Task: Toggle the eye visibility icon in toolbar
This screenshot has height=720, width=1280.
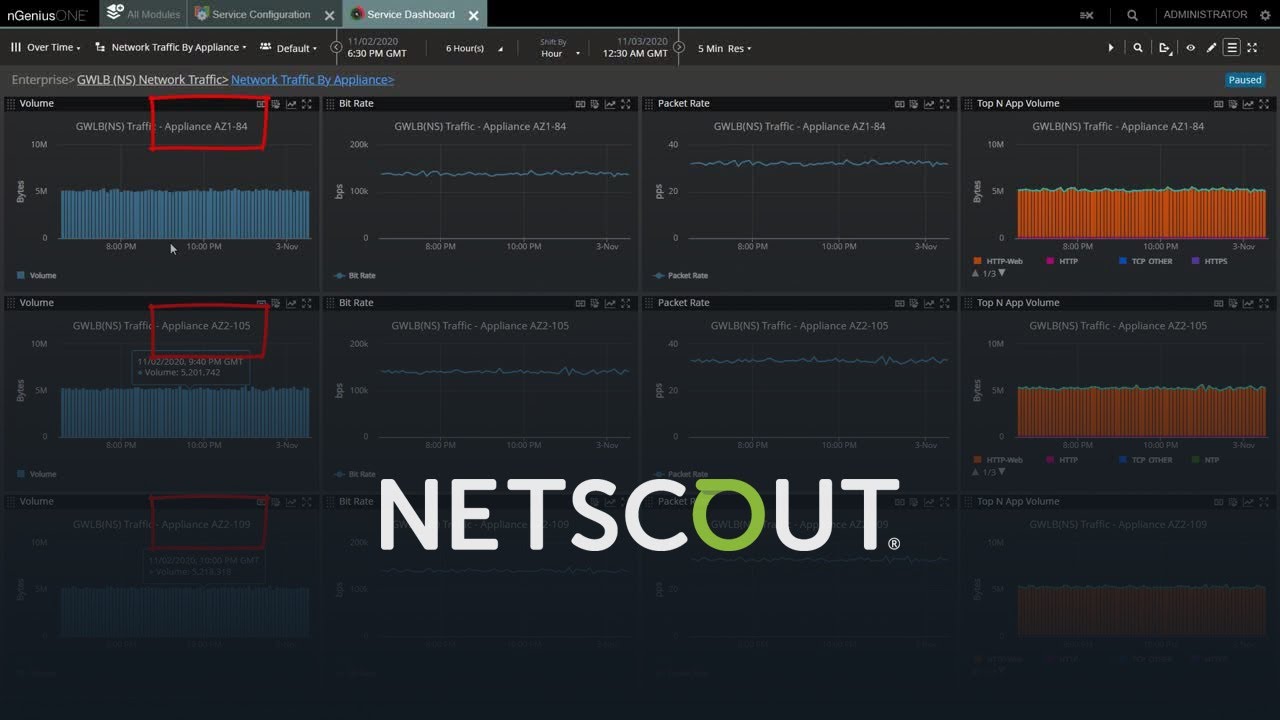Action: point(1190,48)
